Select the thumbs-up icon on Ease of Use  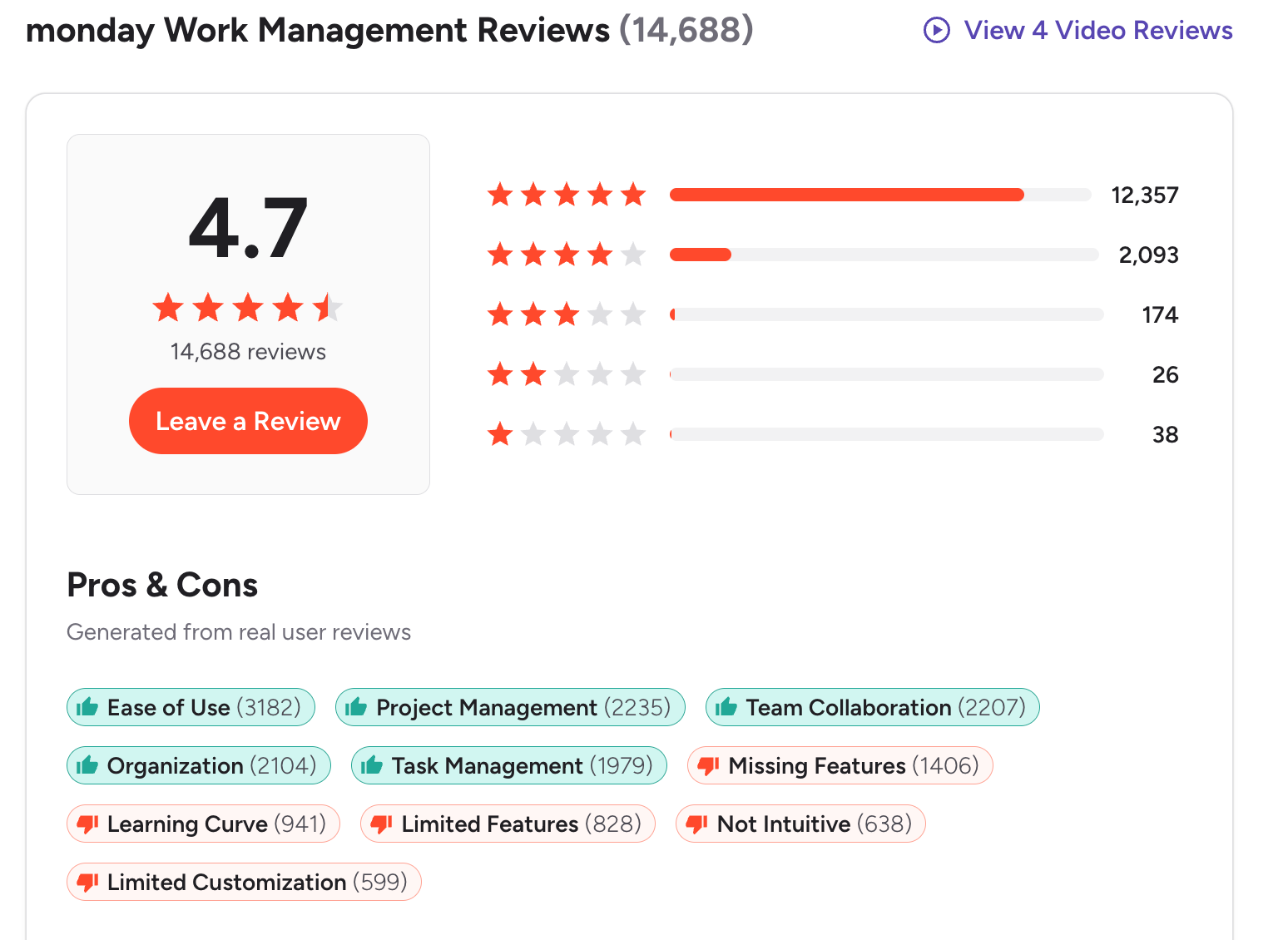pyautogui.click(x=87, y=706)
